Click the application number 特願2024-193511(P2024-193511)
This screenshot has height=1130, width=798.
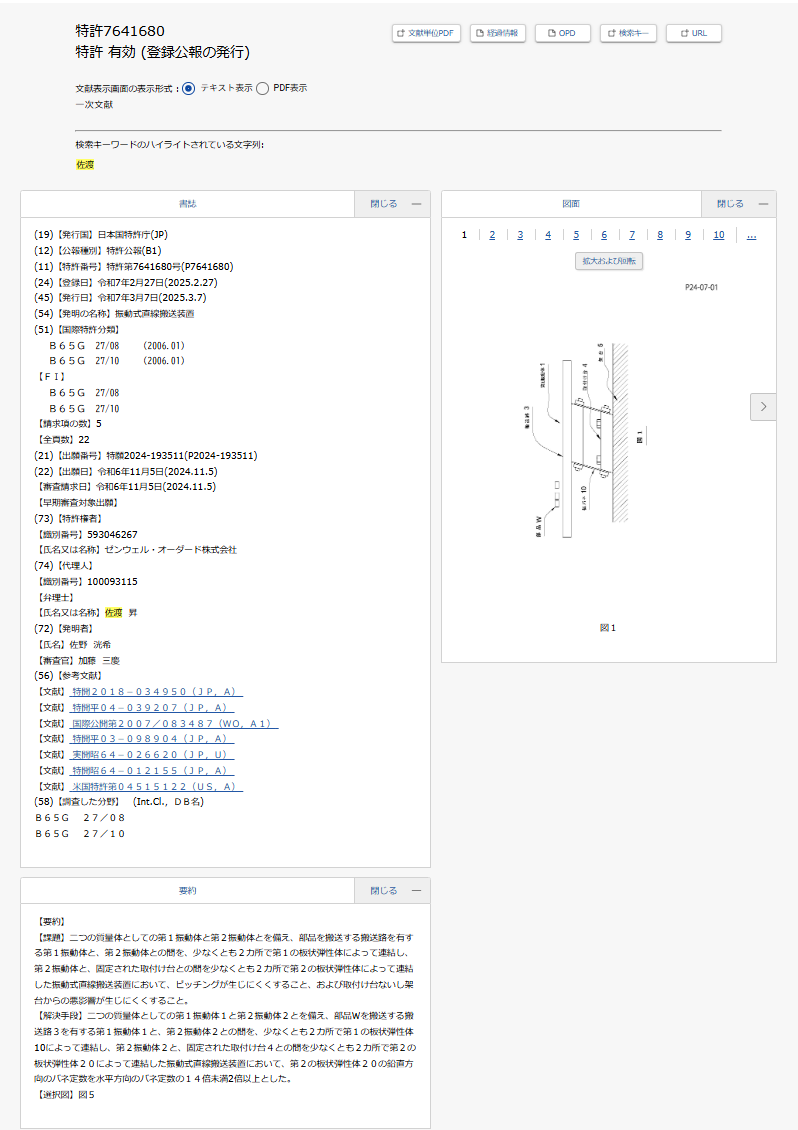click(182, 455)
